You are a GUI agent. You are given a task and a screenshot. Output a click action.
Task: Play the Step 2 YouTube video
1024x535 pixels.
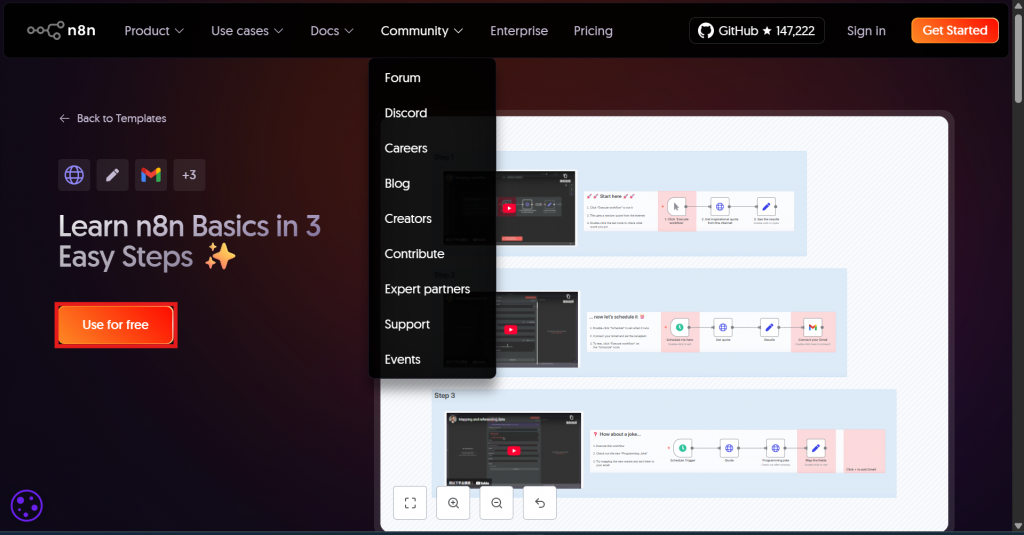[510, 329]
